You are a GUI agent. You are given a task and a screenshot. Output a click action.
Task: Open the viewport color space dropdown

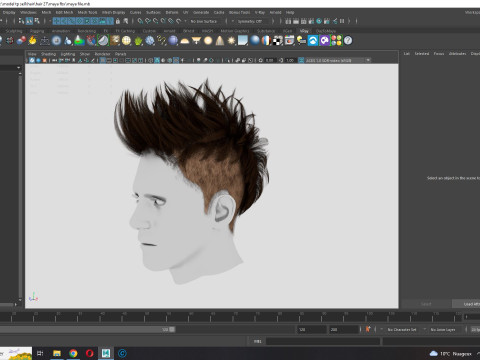tap(338, 60)
